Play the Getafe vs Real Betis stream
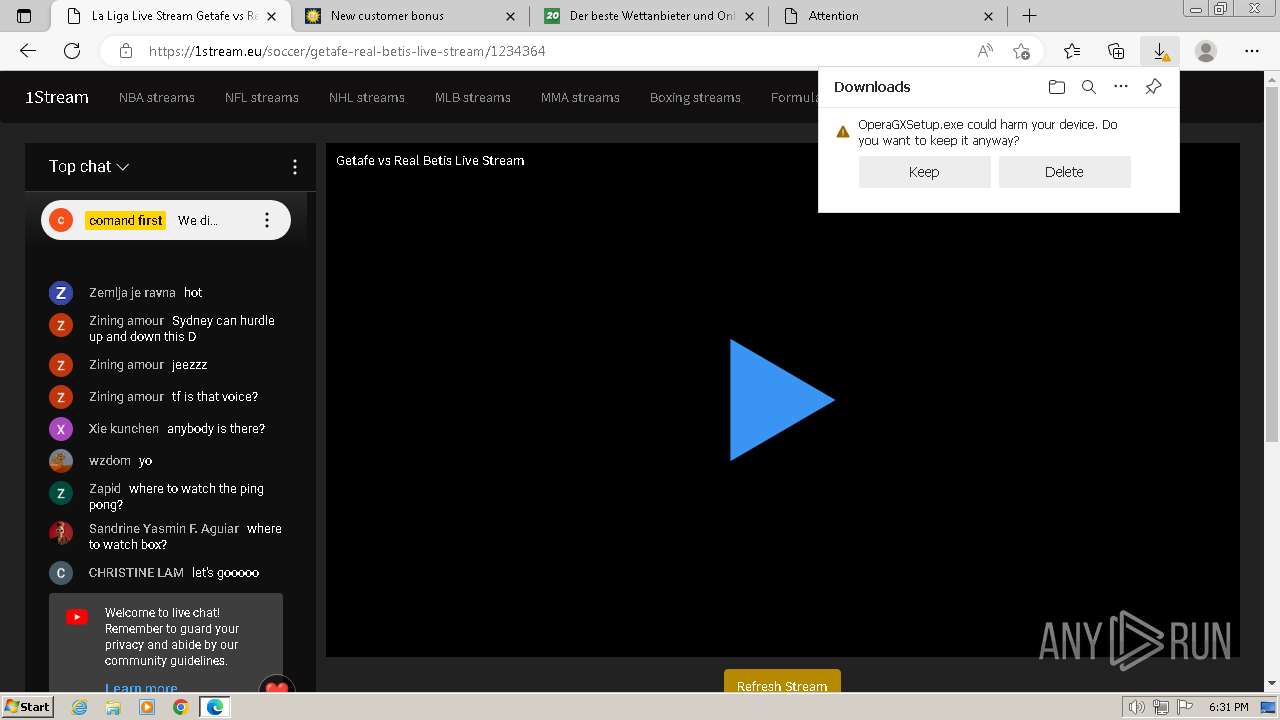The width and height of the screenshot is (1280, 720). pos(782,400)
